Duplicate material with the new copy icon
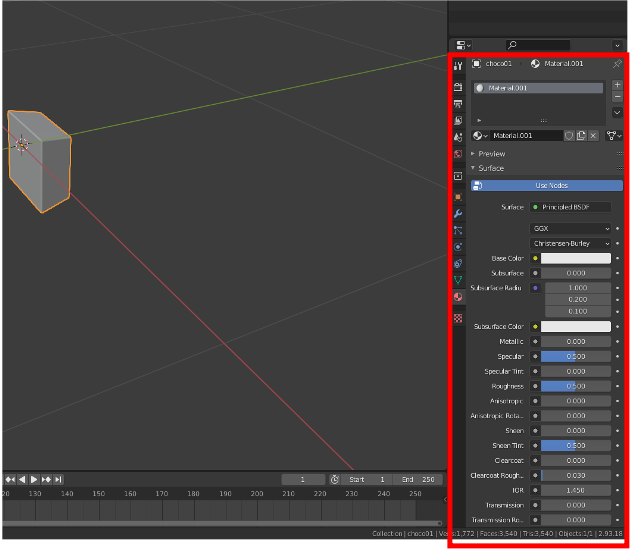The height and width of the screenshot is (550, 632). (x=581, y=135)
